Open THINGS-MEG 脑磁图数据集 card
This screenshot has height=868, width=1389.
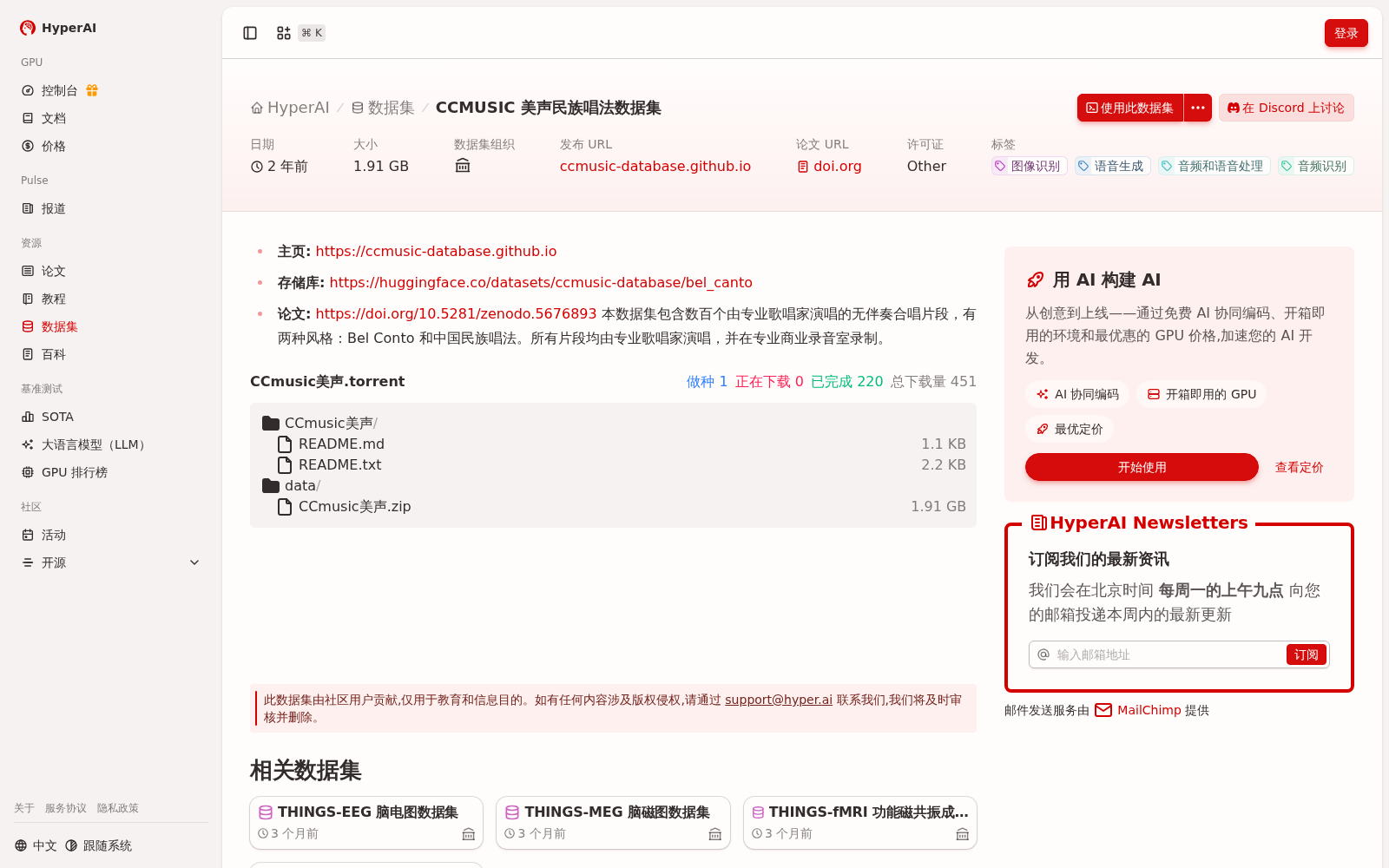613,822
